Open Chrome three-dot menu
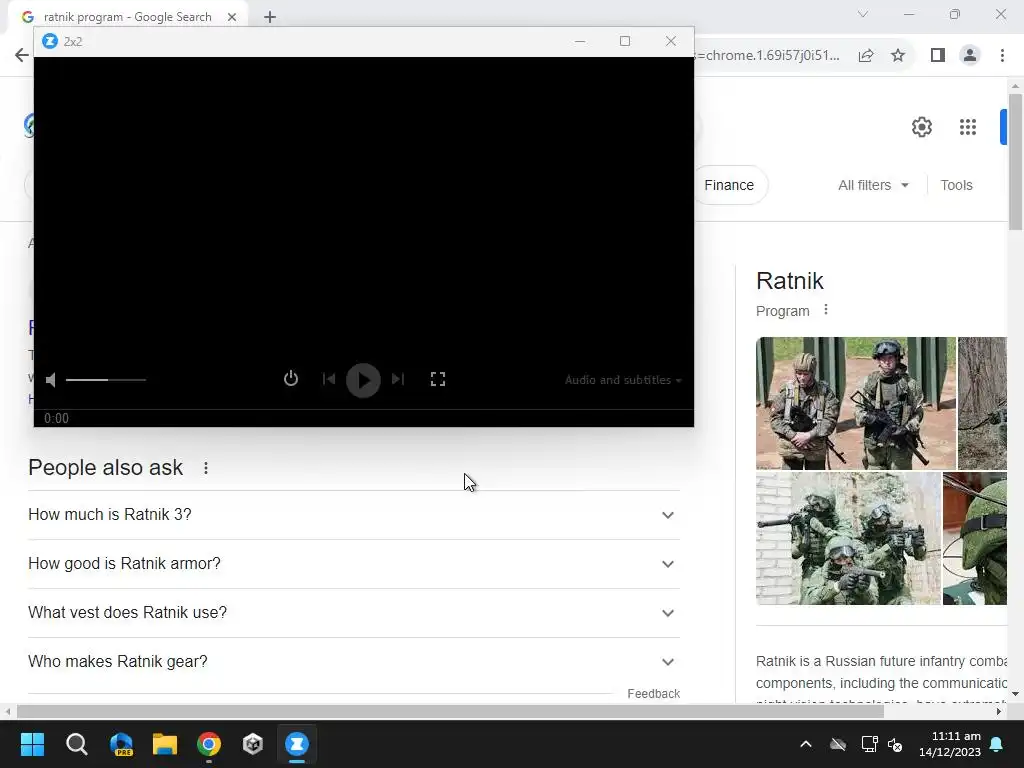Image resolution: width=1024 pixels, height=768 pixels. [1002, 56]
